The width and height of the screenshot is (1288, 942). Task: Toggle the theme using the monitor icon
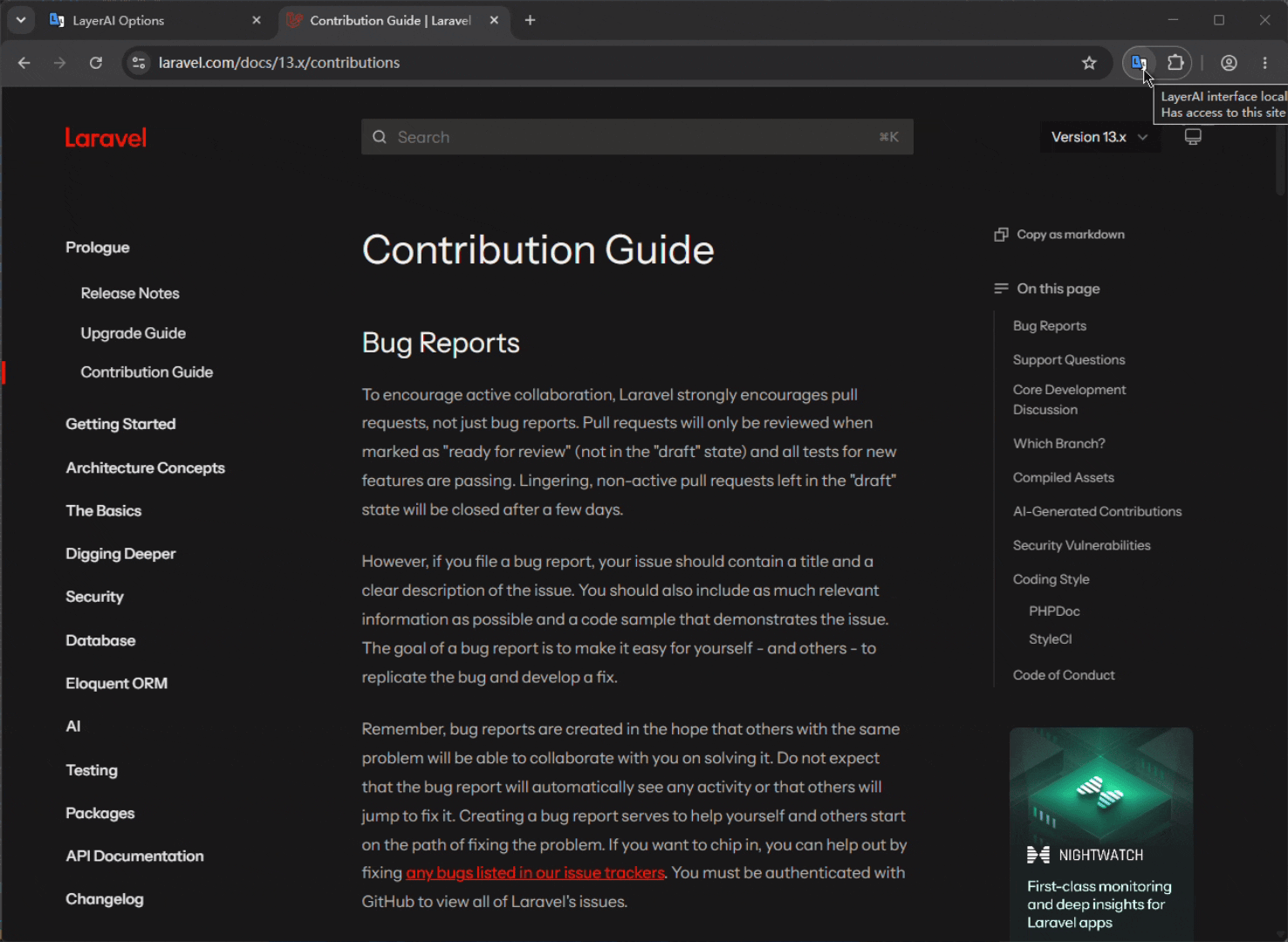[x=1193, y=137]
